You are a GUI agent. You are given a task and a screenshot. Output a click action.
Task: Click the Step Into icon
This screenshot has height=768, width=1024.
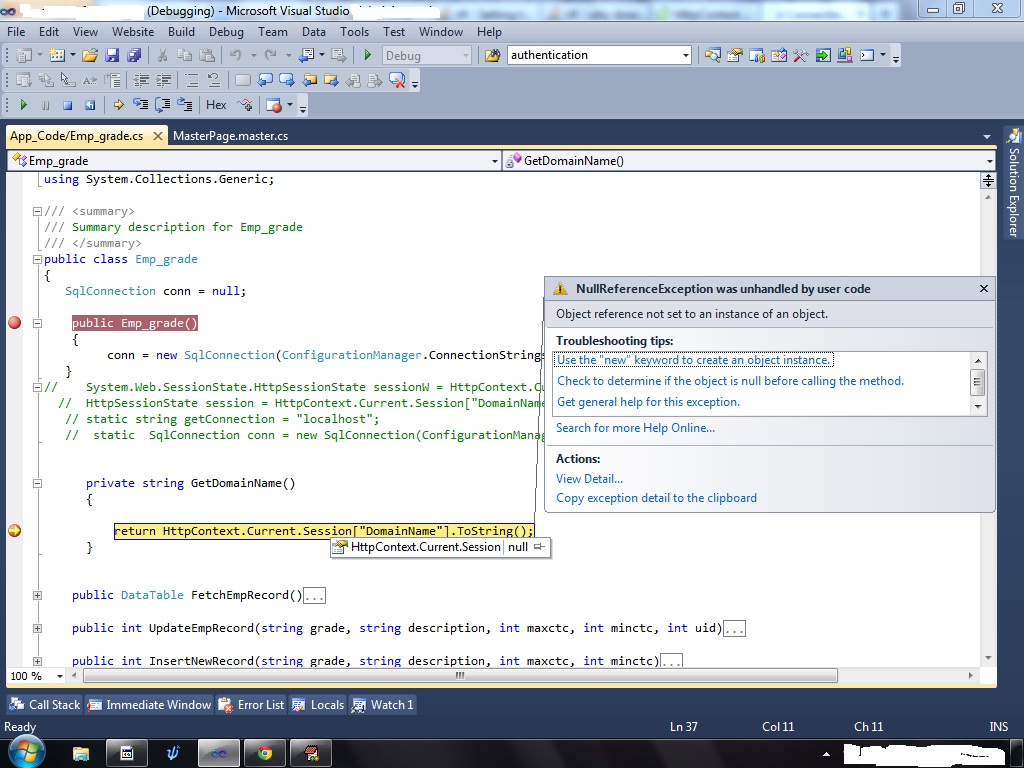(140, 104)
